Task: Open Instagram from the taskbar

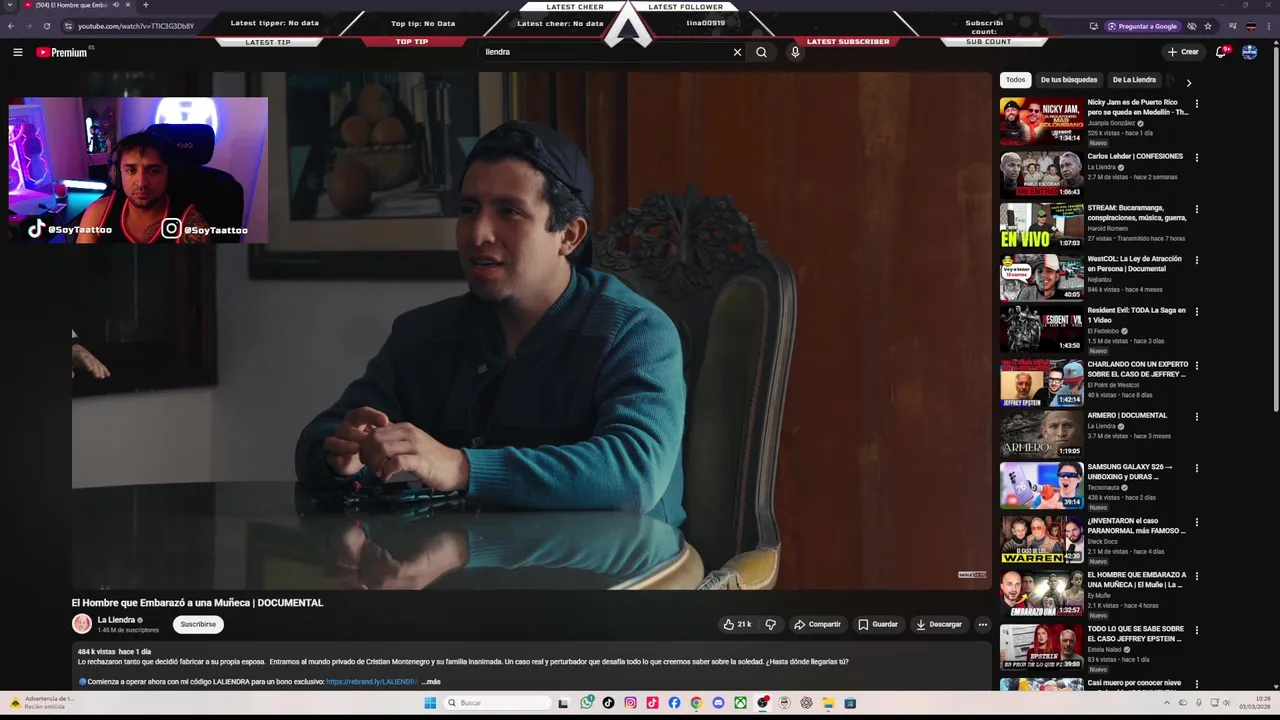Action: [630, 703]
